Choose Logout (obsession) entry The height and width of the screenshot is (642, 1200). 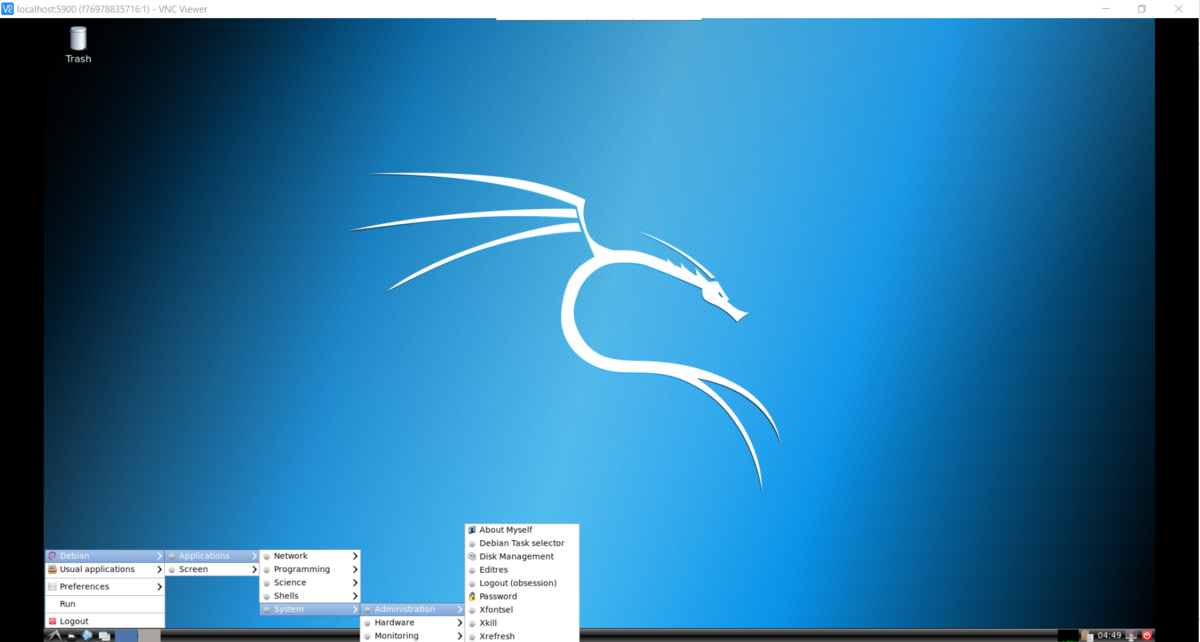coord(522,583)
